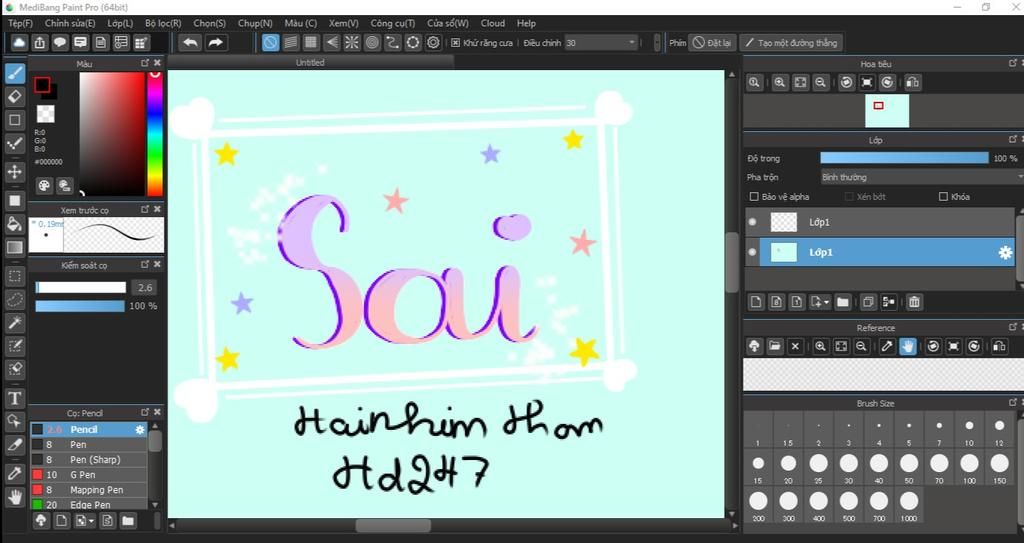Open the Tệp(F) menu
Screen dimensions: 1024x543
[x=21, y=23]
